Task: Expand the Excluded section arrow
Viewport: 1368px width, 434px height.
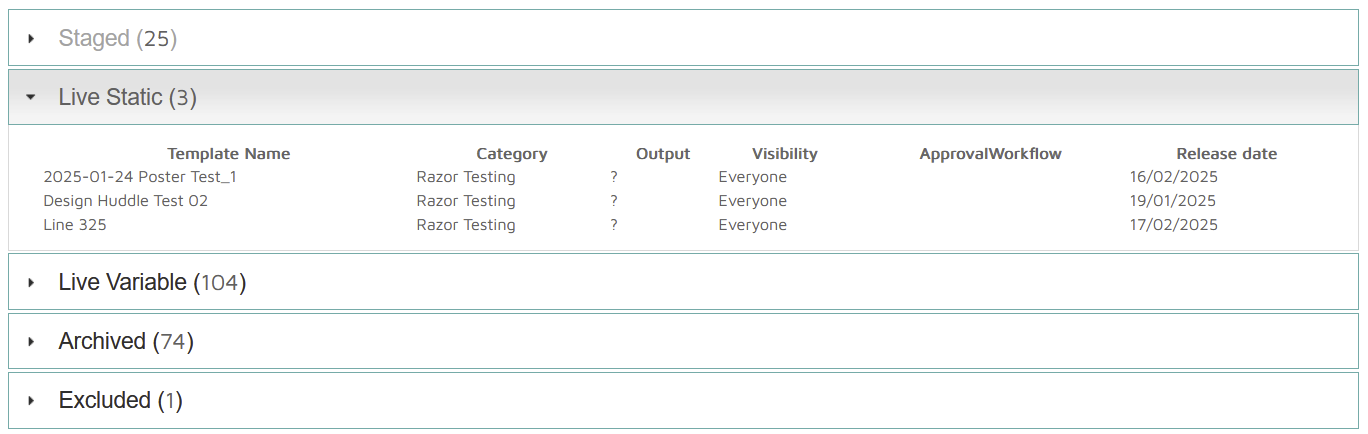Action: tap(31, 401)
